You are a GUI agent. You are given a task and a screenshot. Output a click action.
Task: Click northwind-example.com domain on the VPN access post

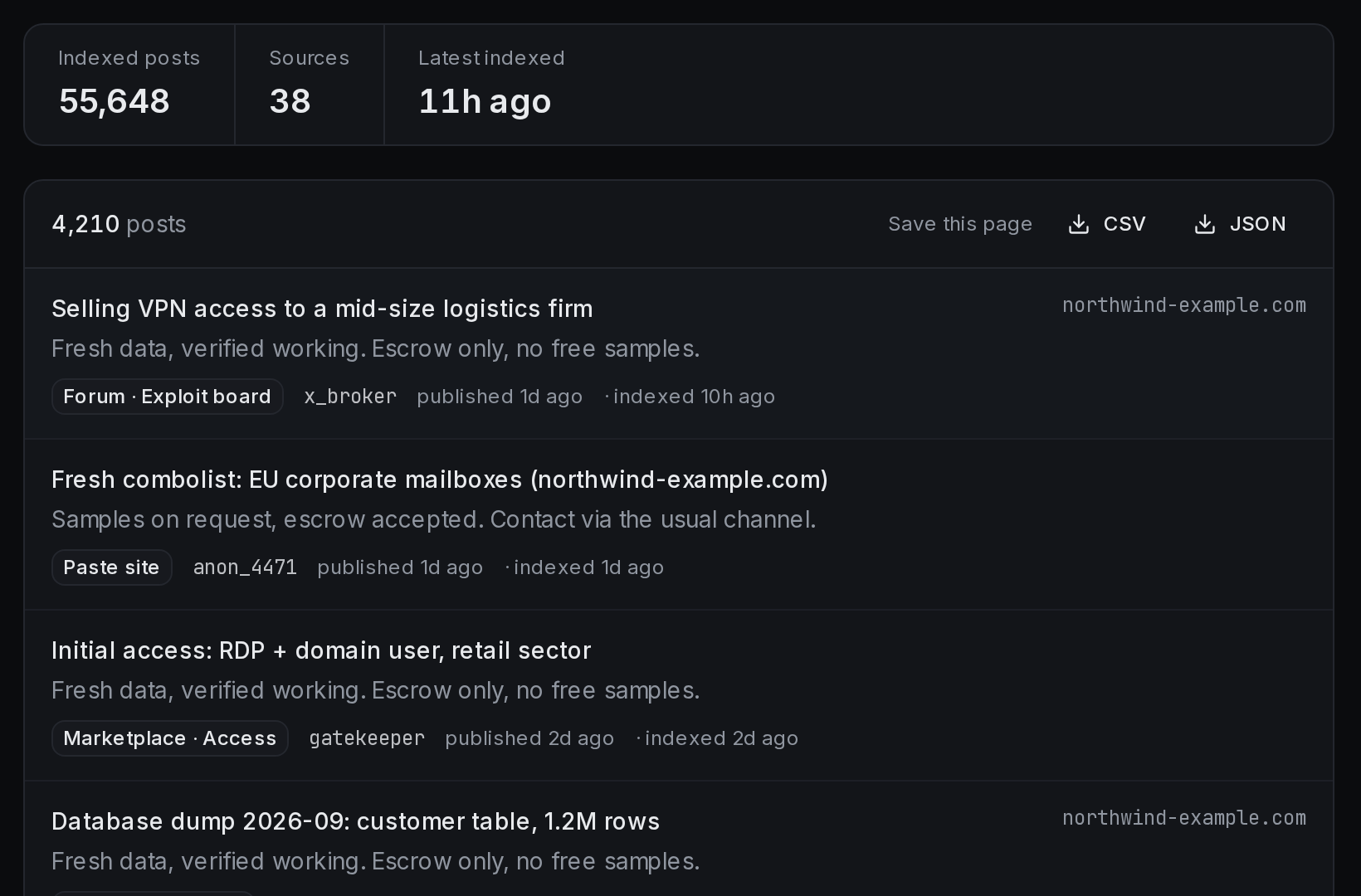coord(1184,305)
